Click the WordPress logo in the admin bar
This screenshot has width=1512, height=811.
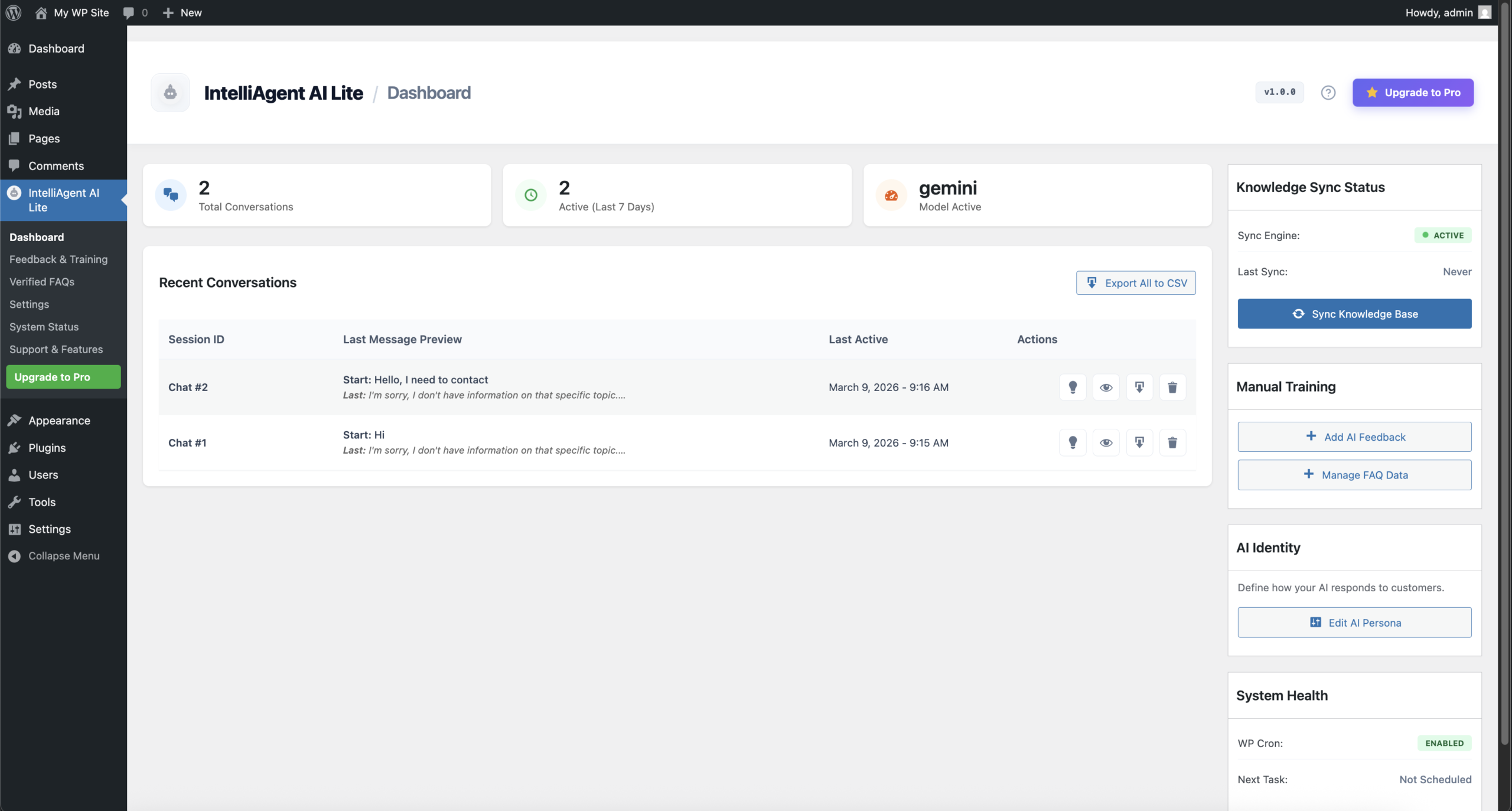point(13,12)
